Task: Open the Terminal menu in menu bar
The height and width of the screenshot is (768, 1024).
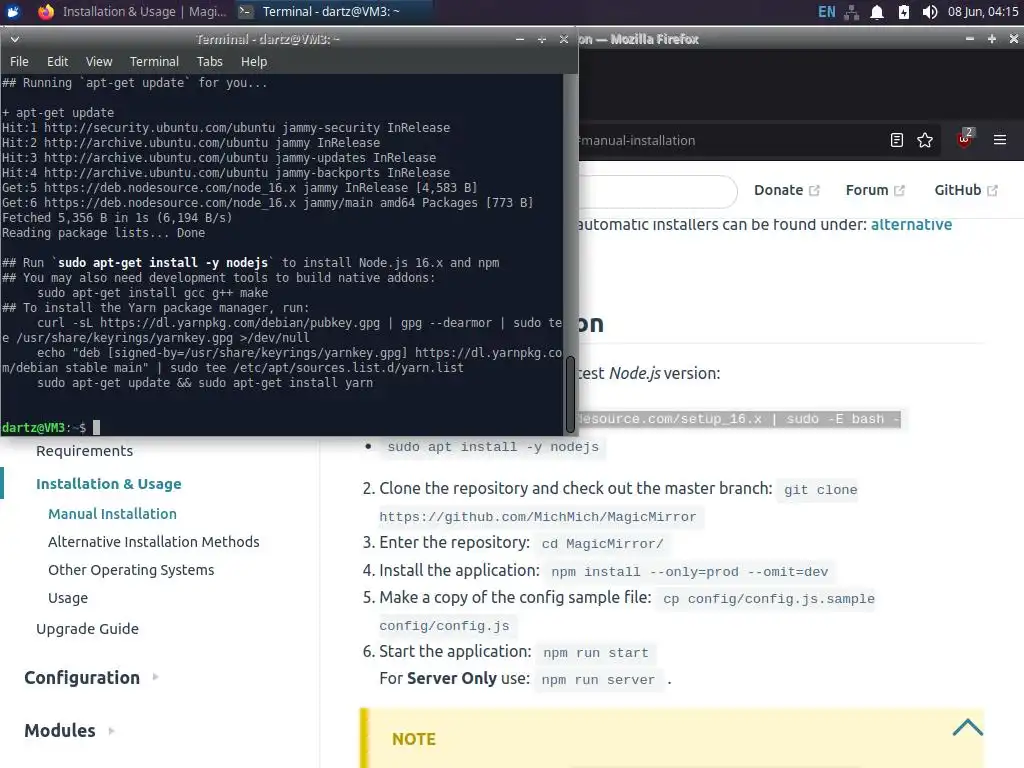Action: click(154, 61)
